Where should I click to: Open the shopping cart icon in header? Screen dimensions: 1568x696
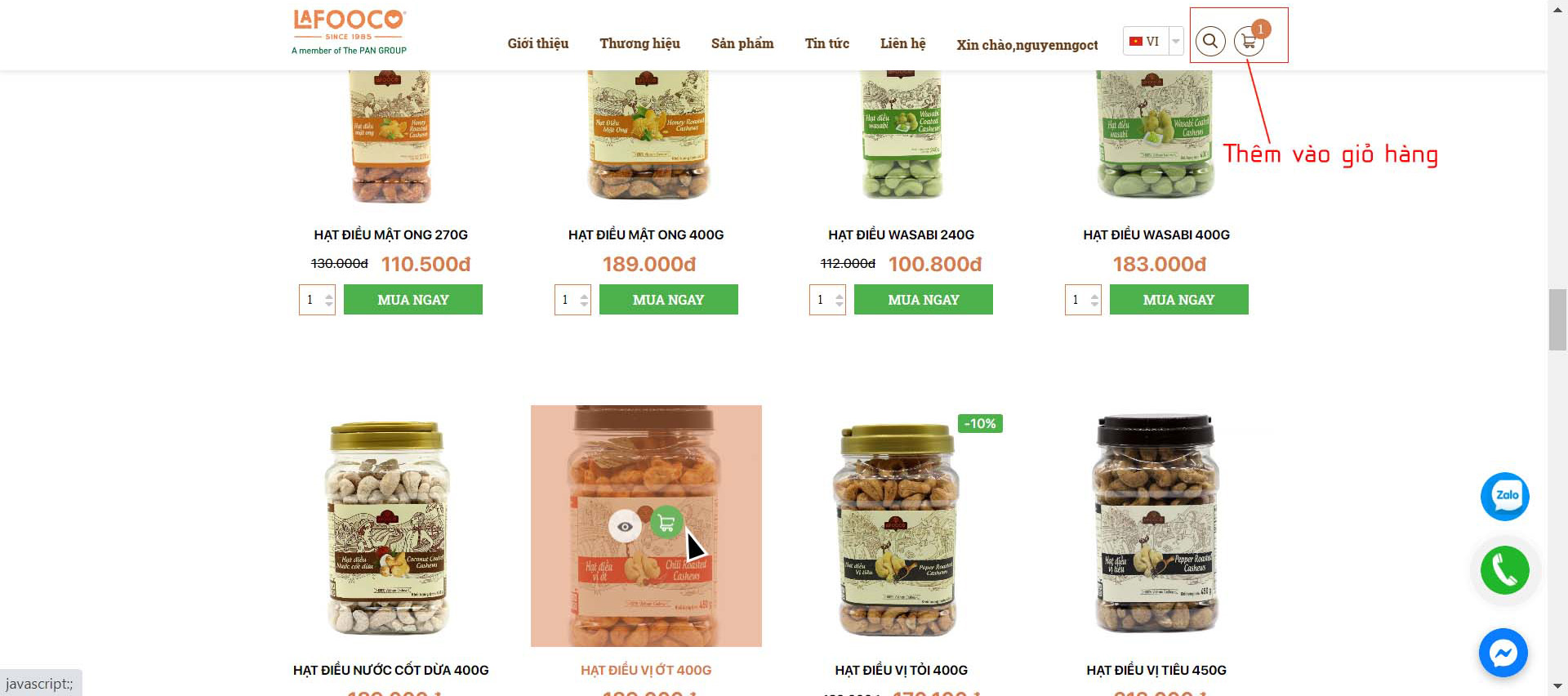[1249, 41]
